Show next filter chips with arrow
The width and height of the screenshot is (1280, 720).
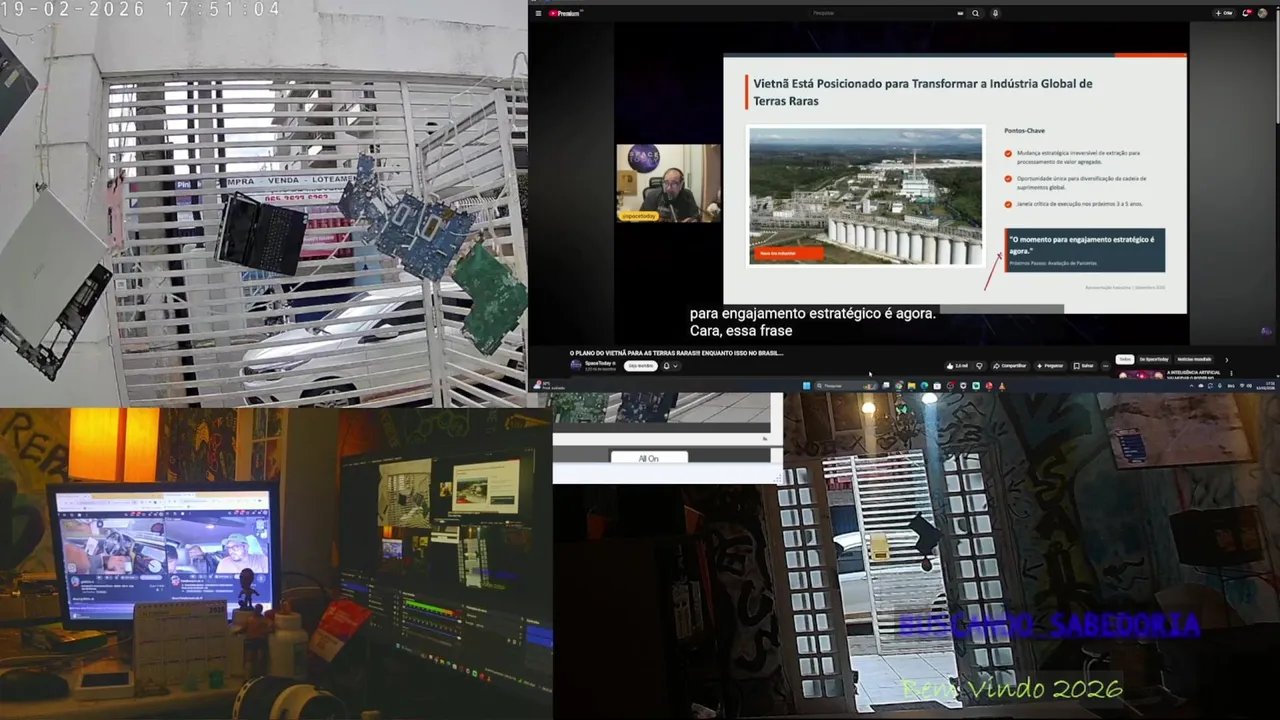pos(1227,359)
